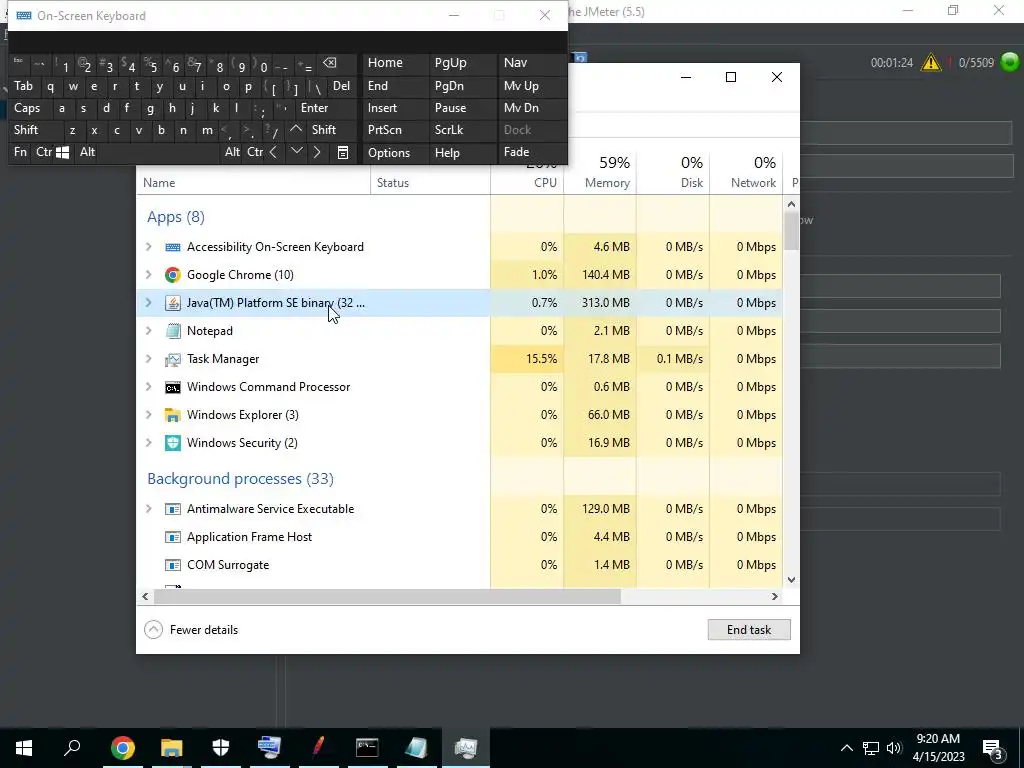
Task: Expand the Windows Security (2) group
Action: tap(148, 443)
